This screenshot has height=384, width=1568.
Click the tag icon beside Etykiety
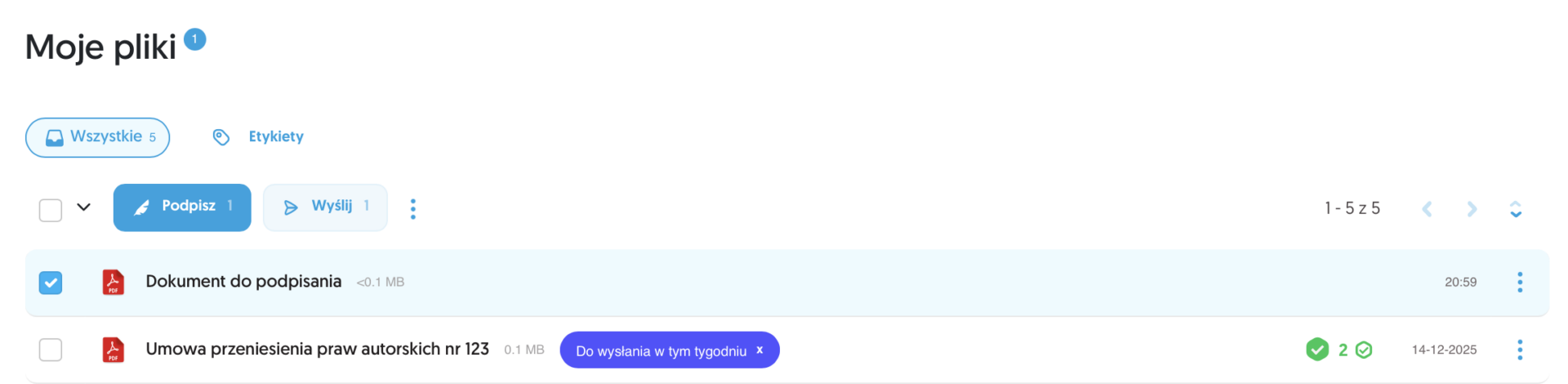221,136
